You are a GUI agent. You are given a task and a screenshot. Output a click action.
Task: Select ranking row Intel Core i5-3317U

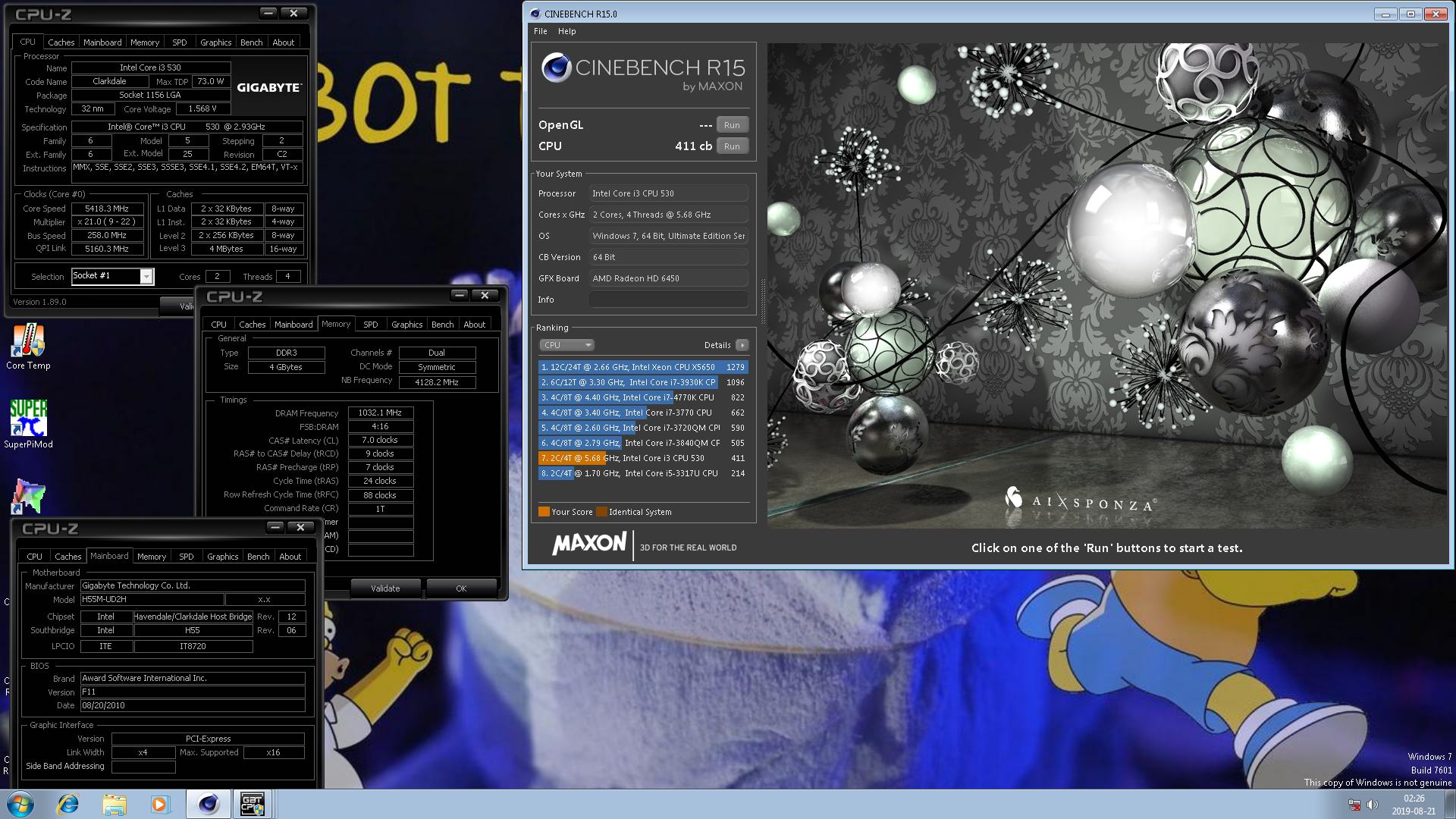643,473
